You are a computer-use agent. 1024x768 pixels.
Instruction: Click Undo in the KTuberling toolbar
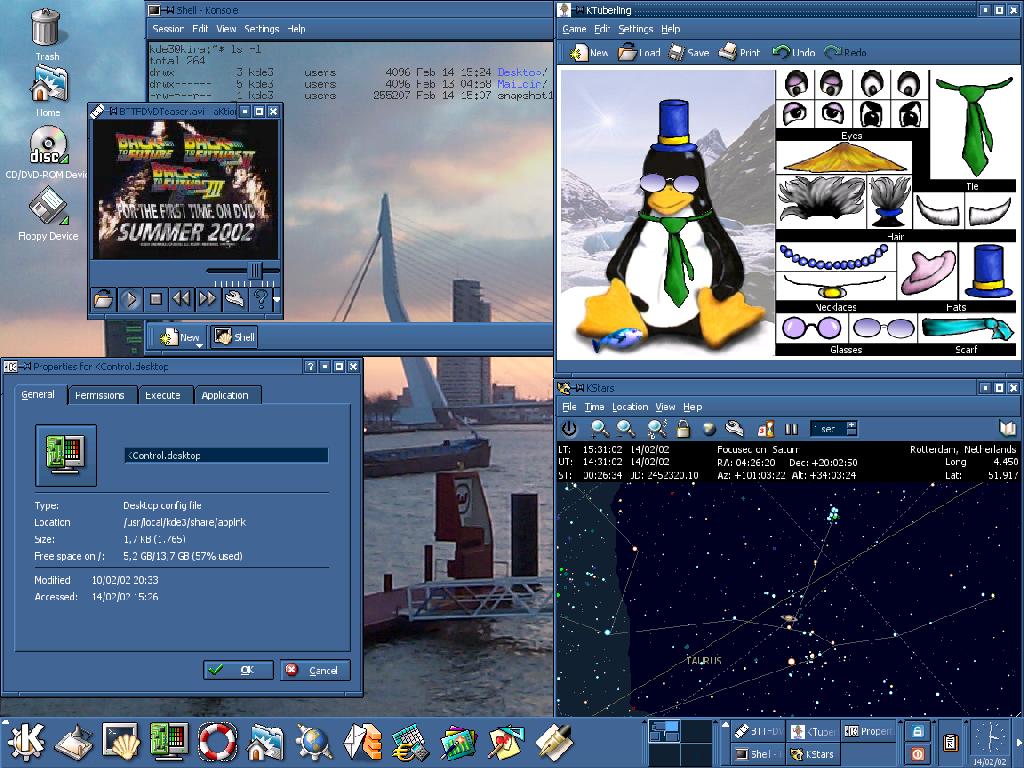tap(793, 52)
